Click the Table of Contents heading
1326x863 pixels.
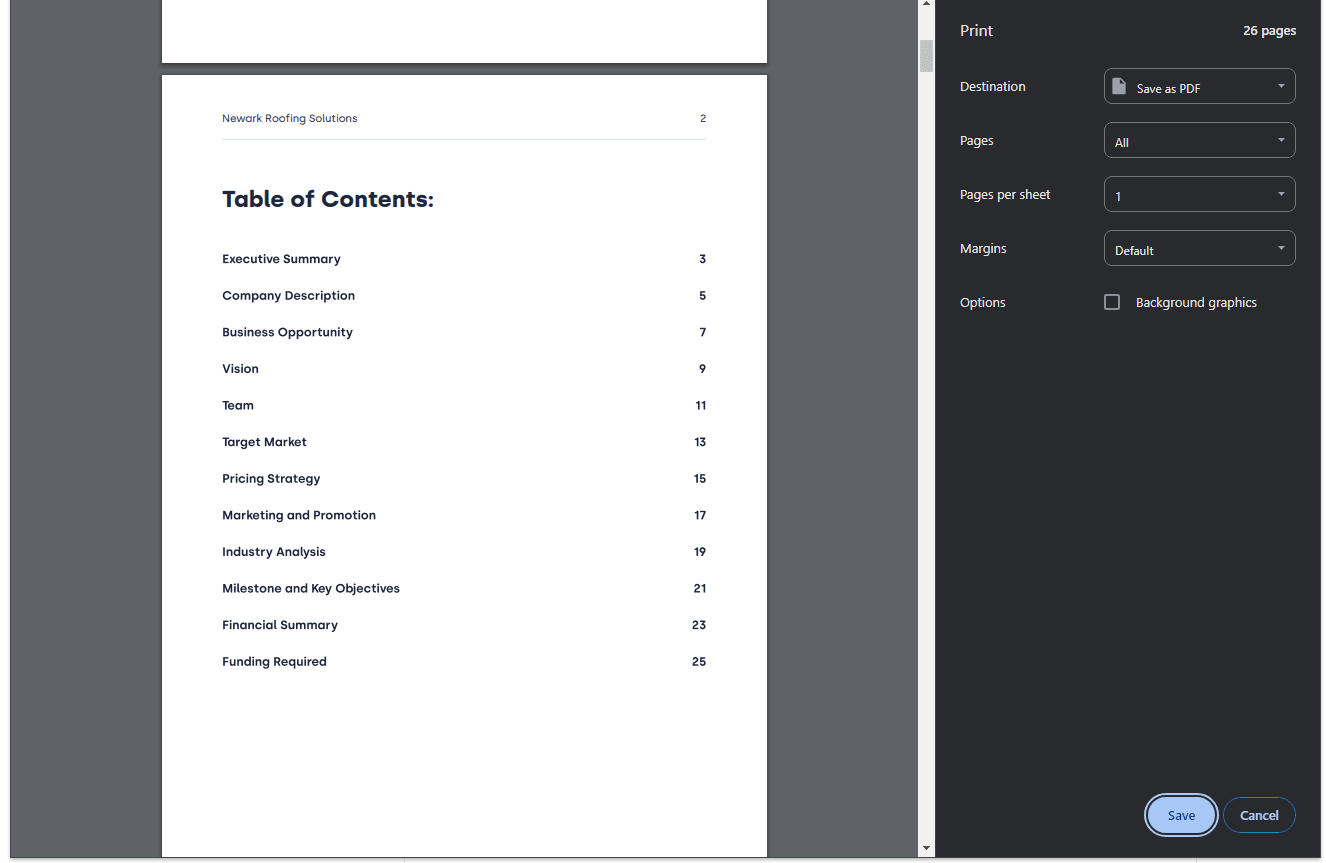328,199
